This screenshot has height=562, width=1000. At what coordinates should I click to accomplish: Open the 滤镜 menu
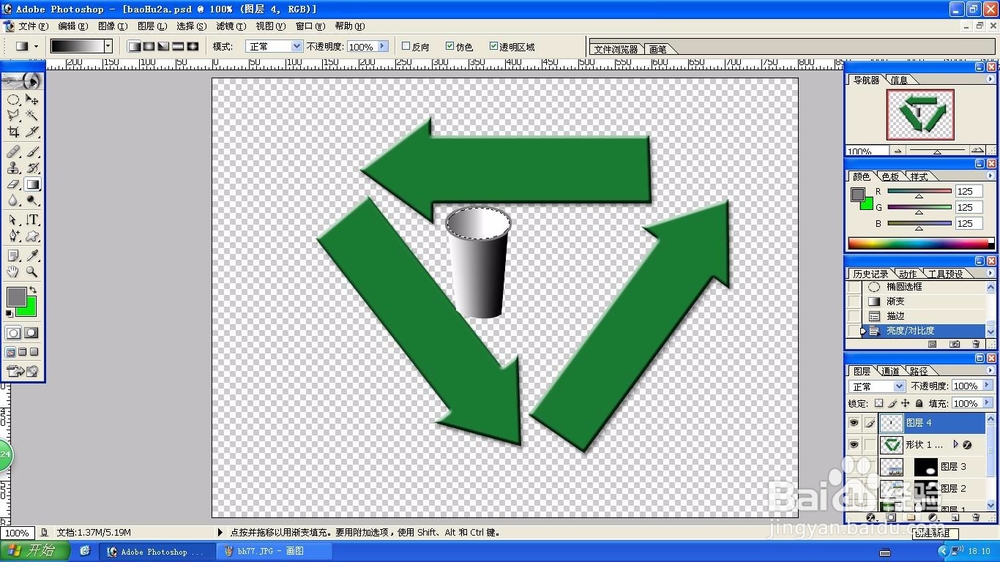[x=231, y=26]
